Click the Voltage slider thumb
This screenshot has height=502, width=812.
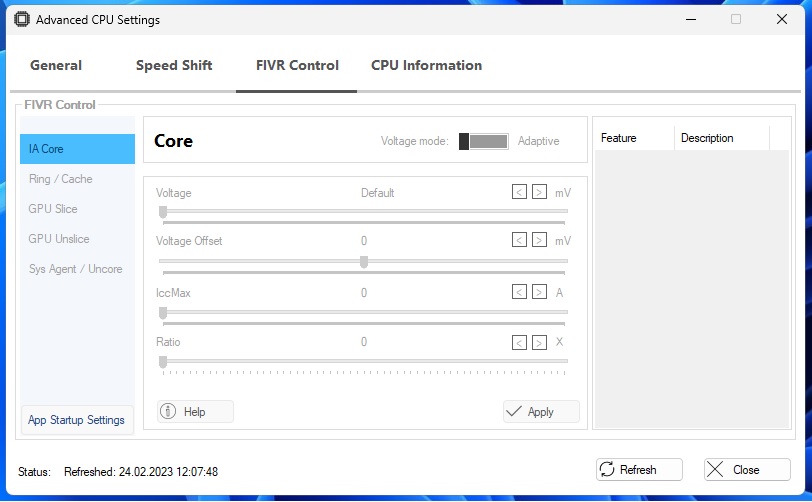pyautogui.click(x=163, y=211)
